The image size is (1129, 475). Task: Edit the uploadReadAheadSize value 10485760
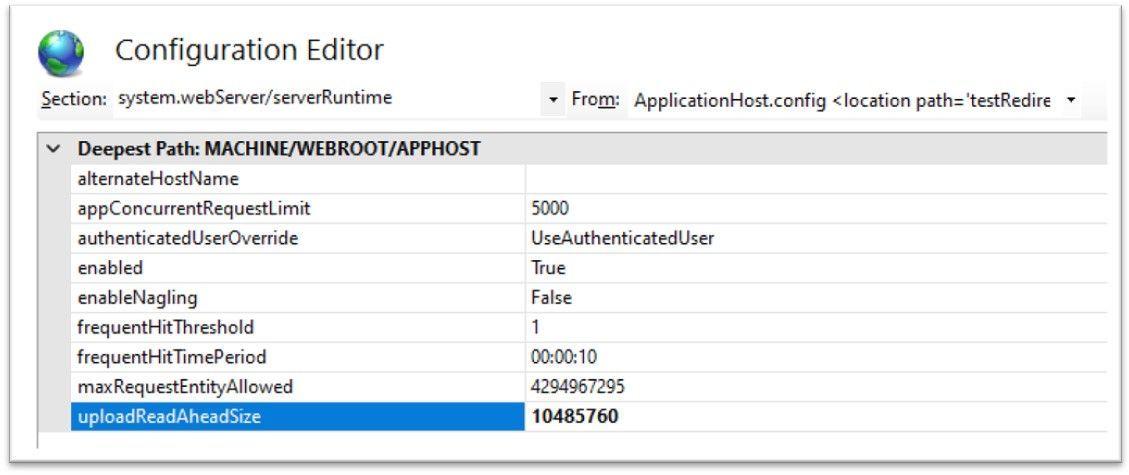click(574, 417)
